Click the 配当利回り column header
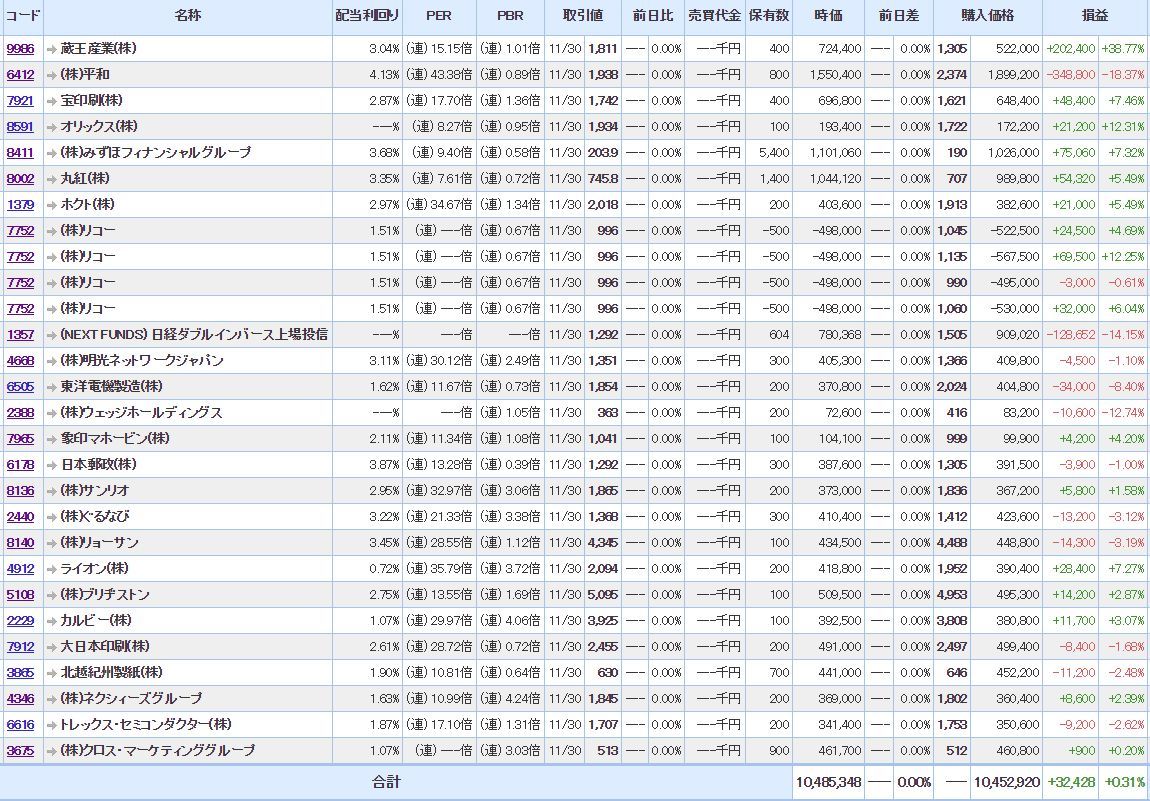 point(366,17)
